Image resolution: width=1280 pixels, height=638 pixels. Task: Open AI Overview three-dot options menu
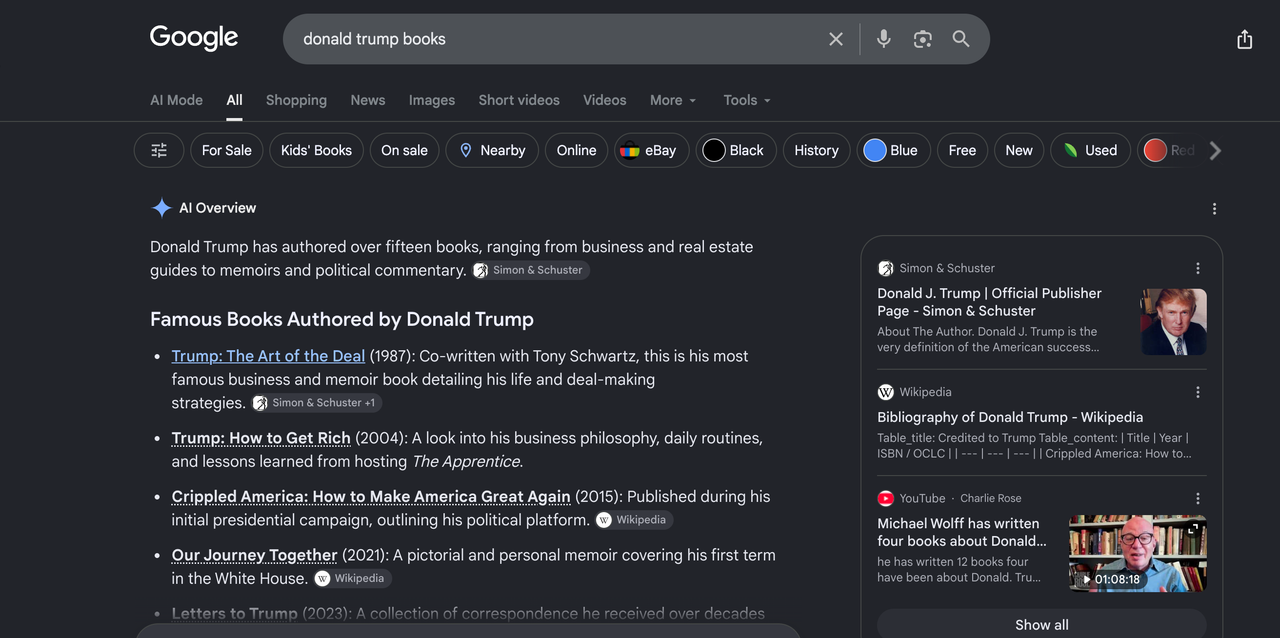(1214, 209)
